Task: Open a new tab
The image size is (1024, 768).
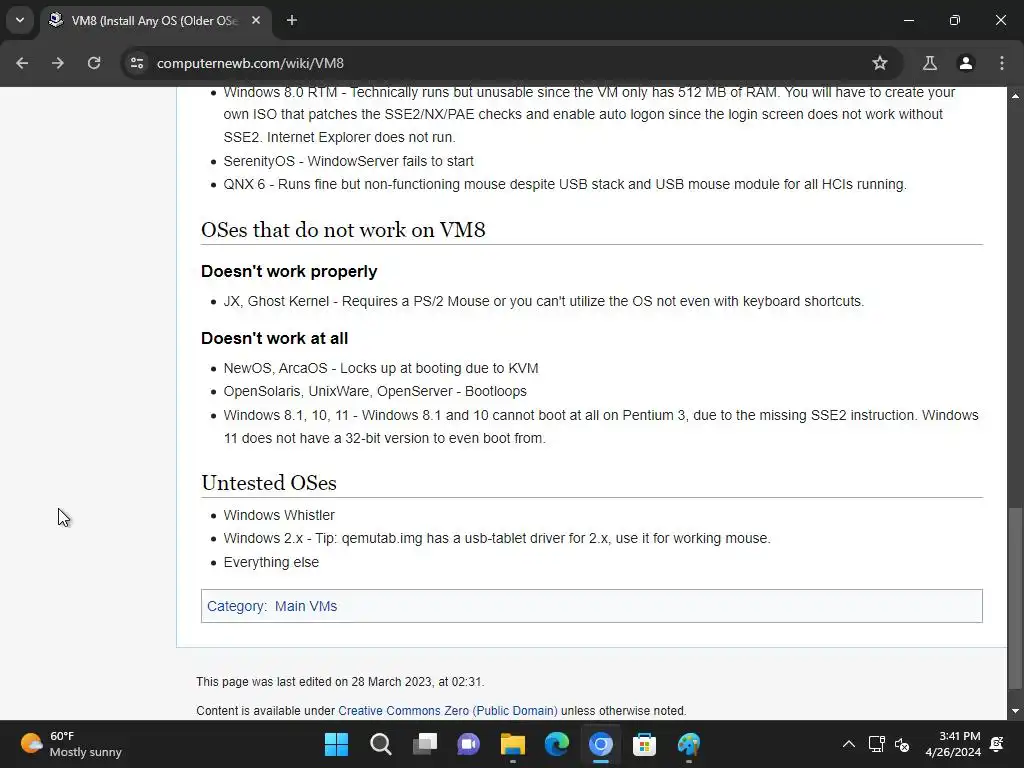Action: pos(292,20)
